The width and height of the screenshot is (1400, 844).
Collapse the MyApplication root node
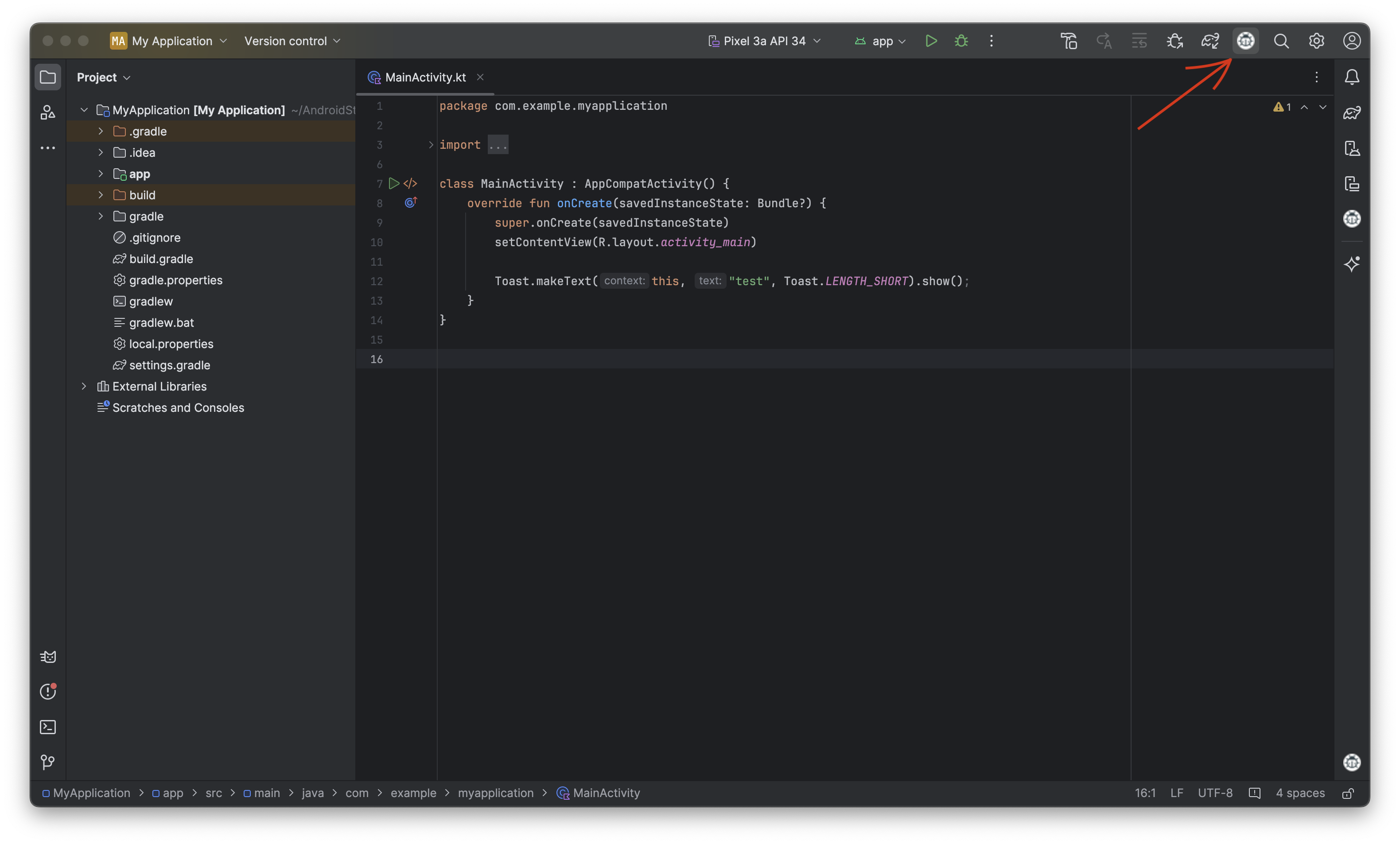click(84, 110)
